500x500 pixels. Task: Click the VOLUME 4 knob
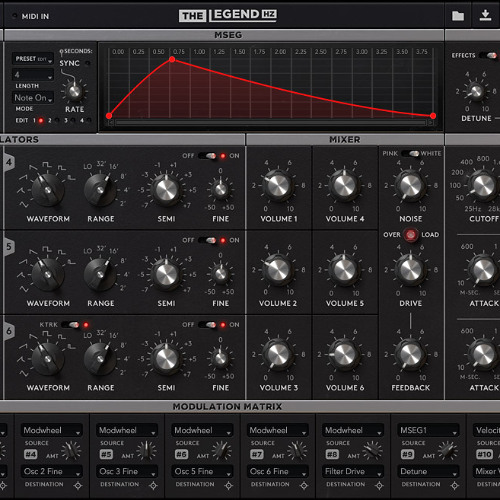344,185
